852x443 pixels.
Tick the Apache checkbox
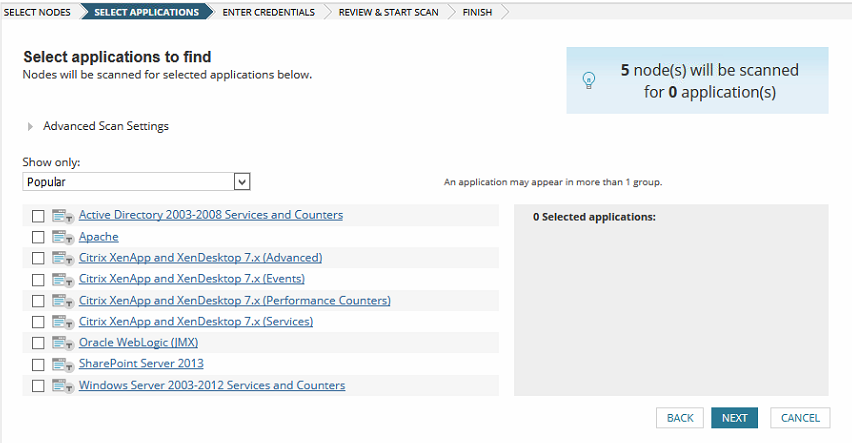38,238
